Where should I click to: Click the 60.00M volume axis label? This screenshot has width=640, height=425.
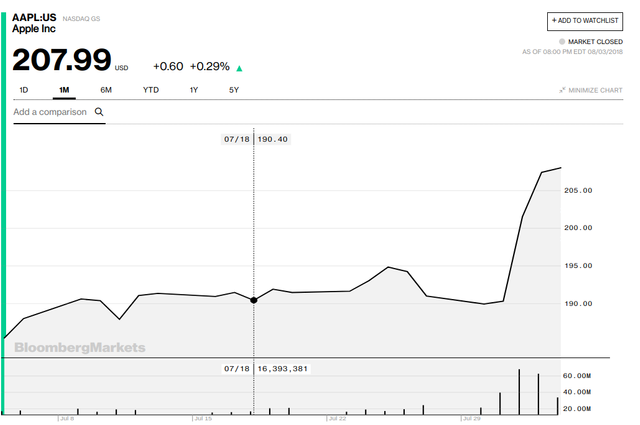pyautogui.click(x=577, y=376)
